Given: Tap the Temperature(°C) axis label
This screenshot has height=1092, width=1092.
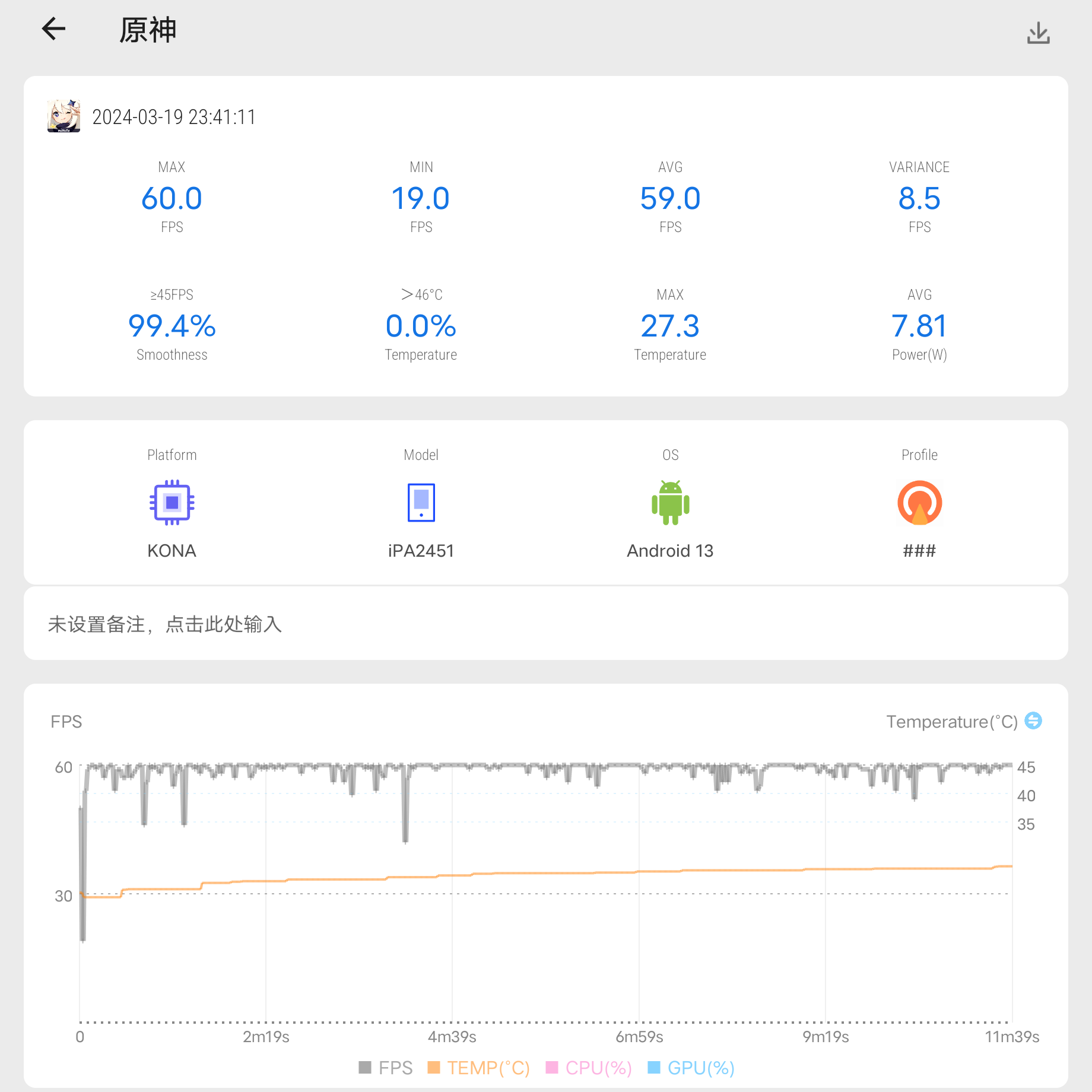Looking at the screenshot, I should tap(952, 722).
